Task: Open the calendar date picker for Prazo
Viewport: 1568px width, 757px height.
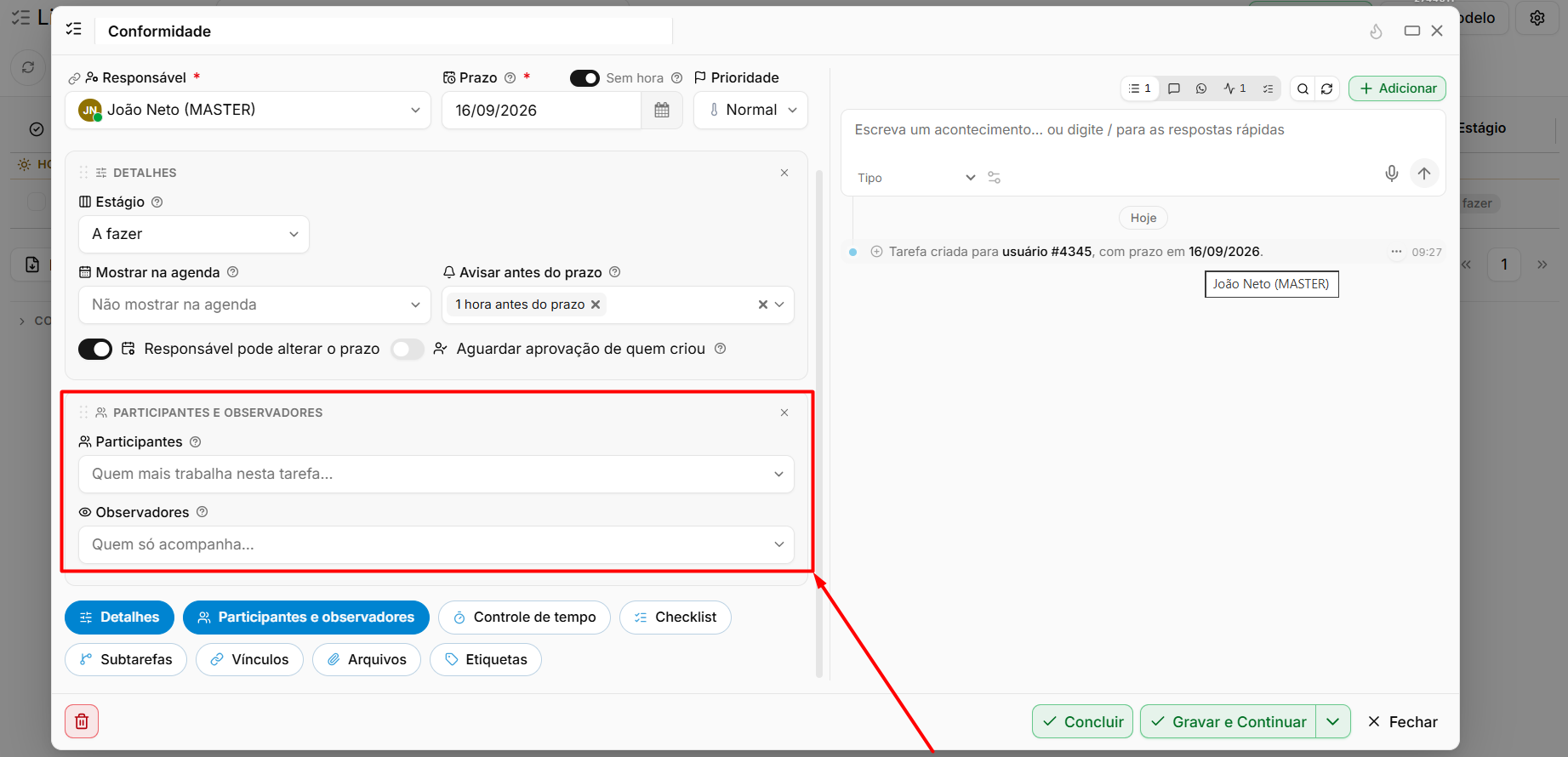Action: pyautogui.click(x=662, y=110)
